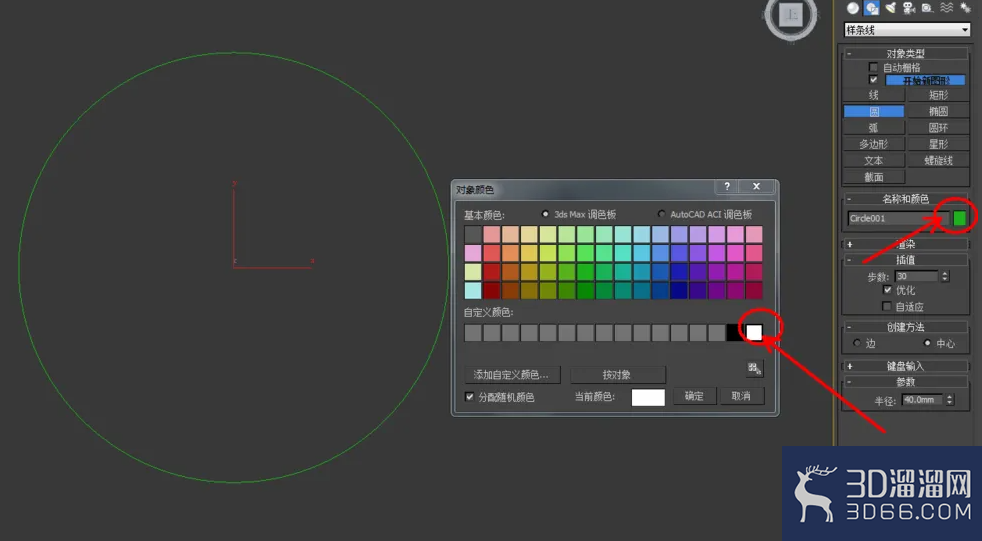Click the 步数 value field
Image resolution: width=982 pixels, height=541 pixels.
tap(917, 276)
